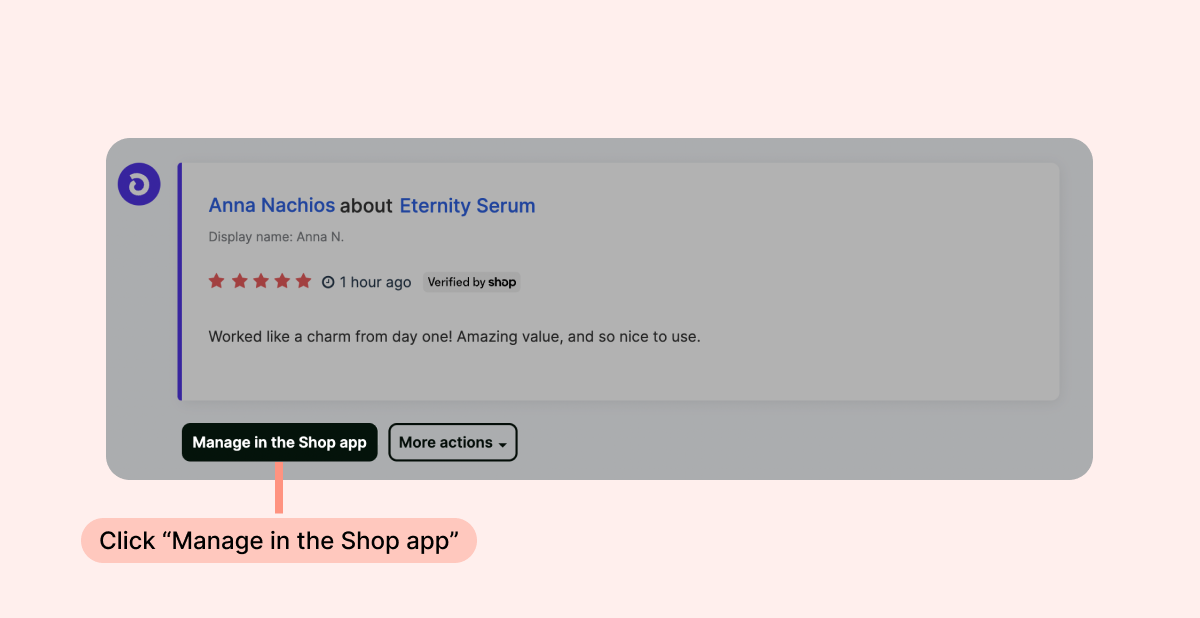Click the "1 hour ago" timestamp
This screenshot has width=1200, height=618.
click(x=375, y=283)
